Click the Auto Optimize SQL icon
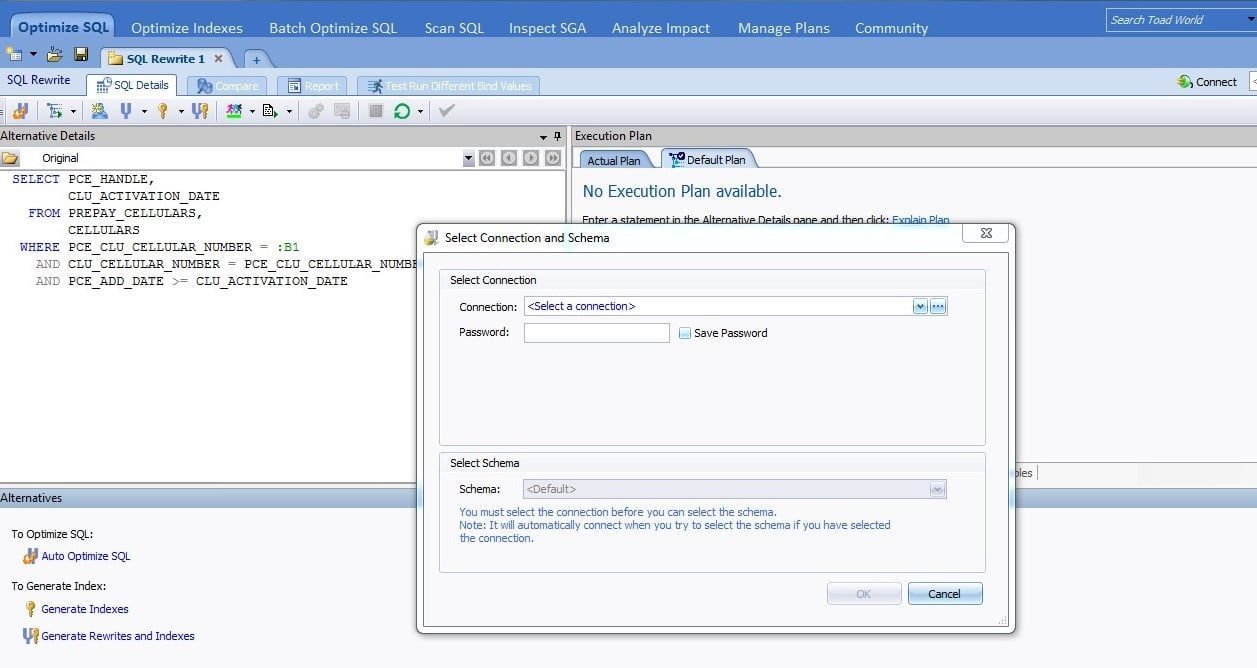 click(30, 556)
